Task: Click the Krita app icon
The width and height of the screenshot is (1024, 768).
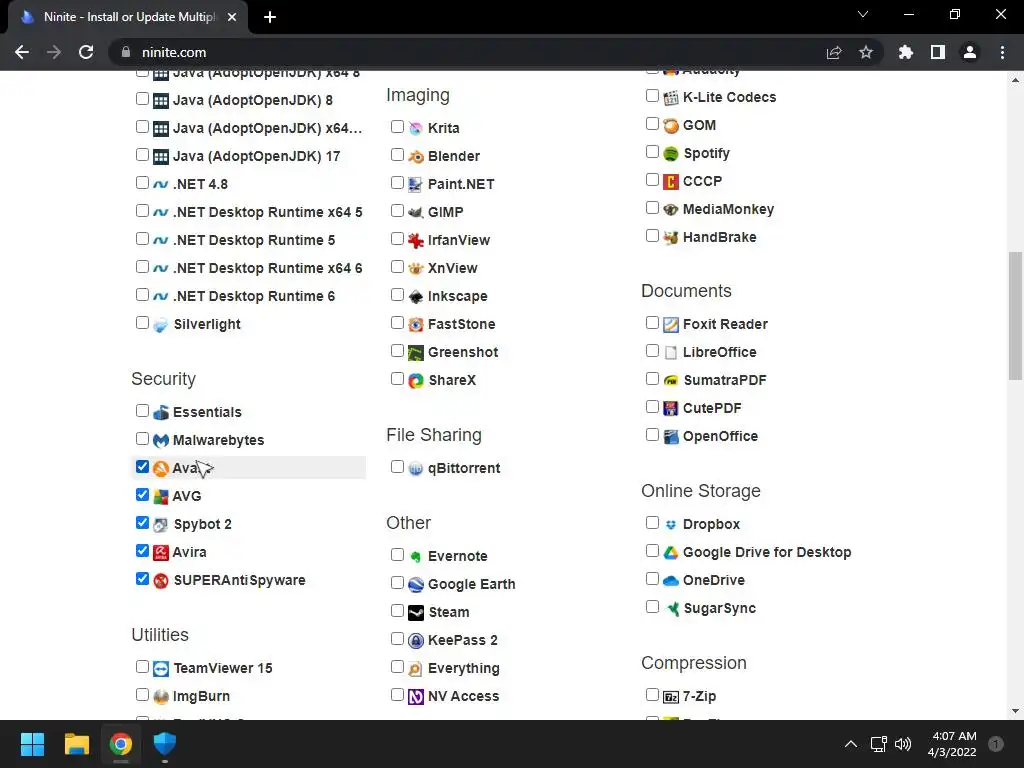Action: click(x=415, y=129)
